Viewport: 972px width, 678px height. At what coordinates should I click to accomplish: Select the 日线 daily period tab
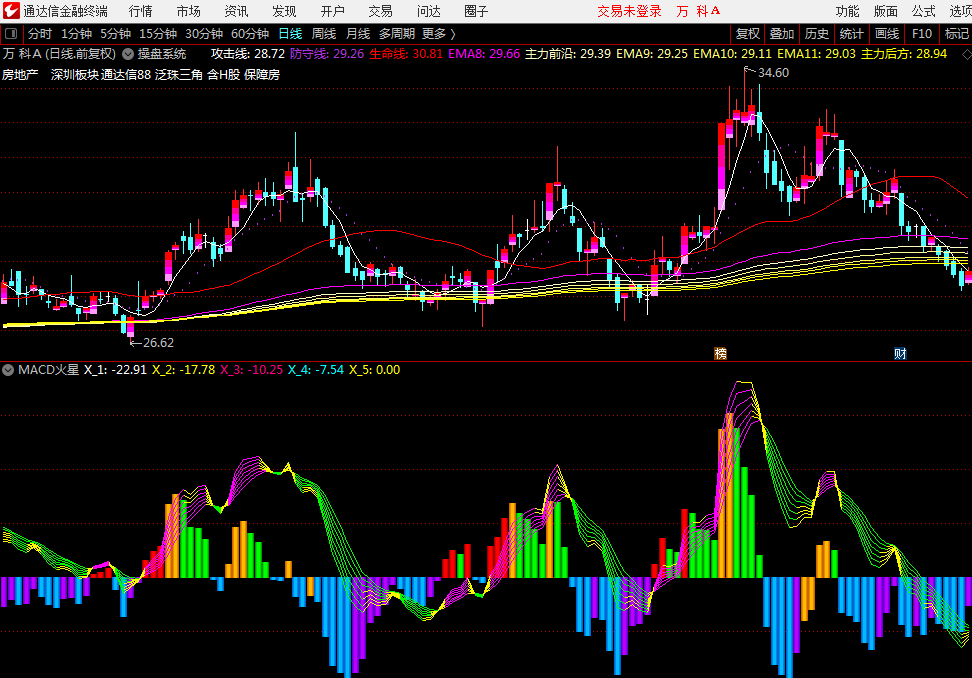(290, 33)
